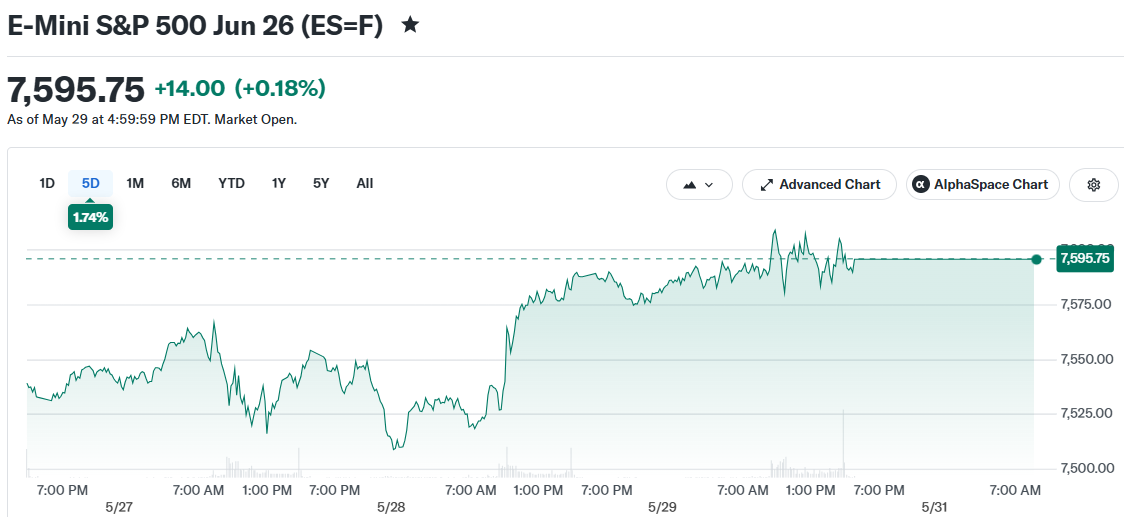Viewport: 1124px width, 517px height.
Task: Click the alpha icon in AlphaSpace button
Action: point(920,185)
